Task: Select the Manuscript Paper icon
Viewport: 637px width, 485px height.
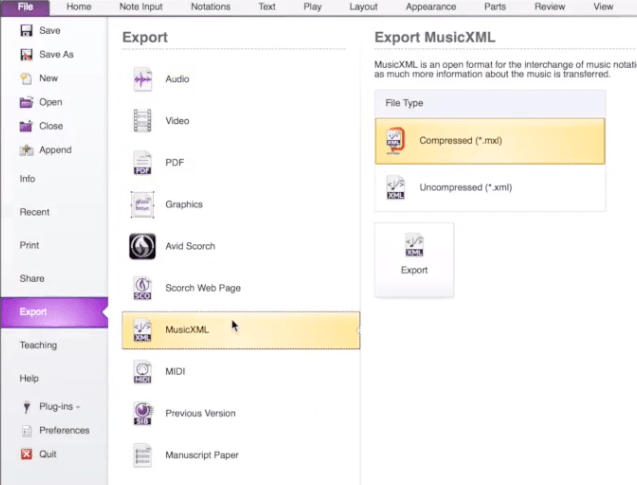Action: click(143, 455)
